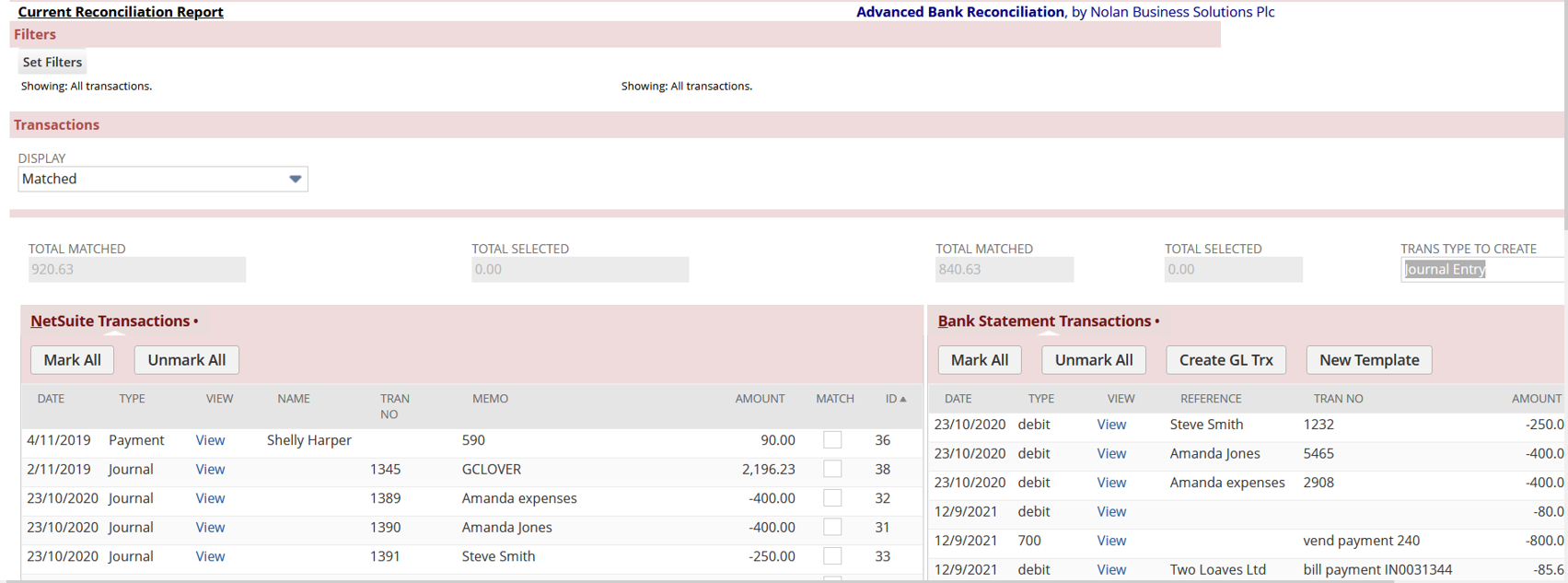Image resolution: width=1568 pixels, height=583 pixels.
Task: Tick match checkbox for Steve Smith journal 1391
Action: click(x=832, y=556)
